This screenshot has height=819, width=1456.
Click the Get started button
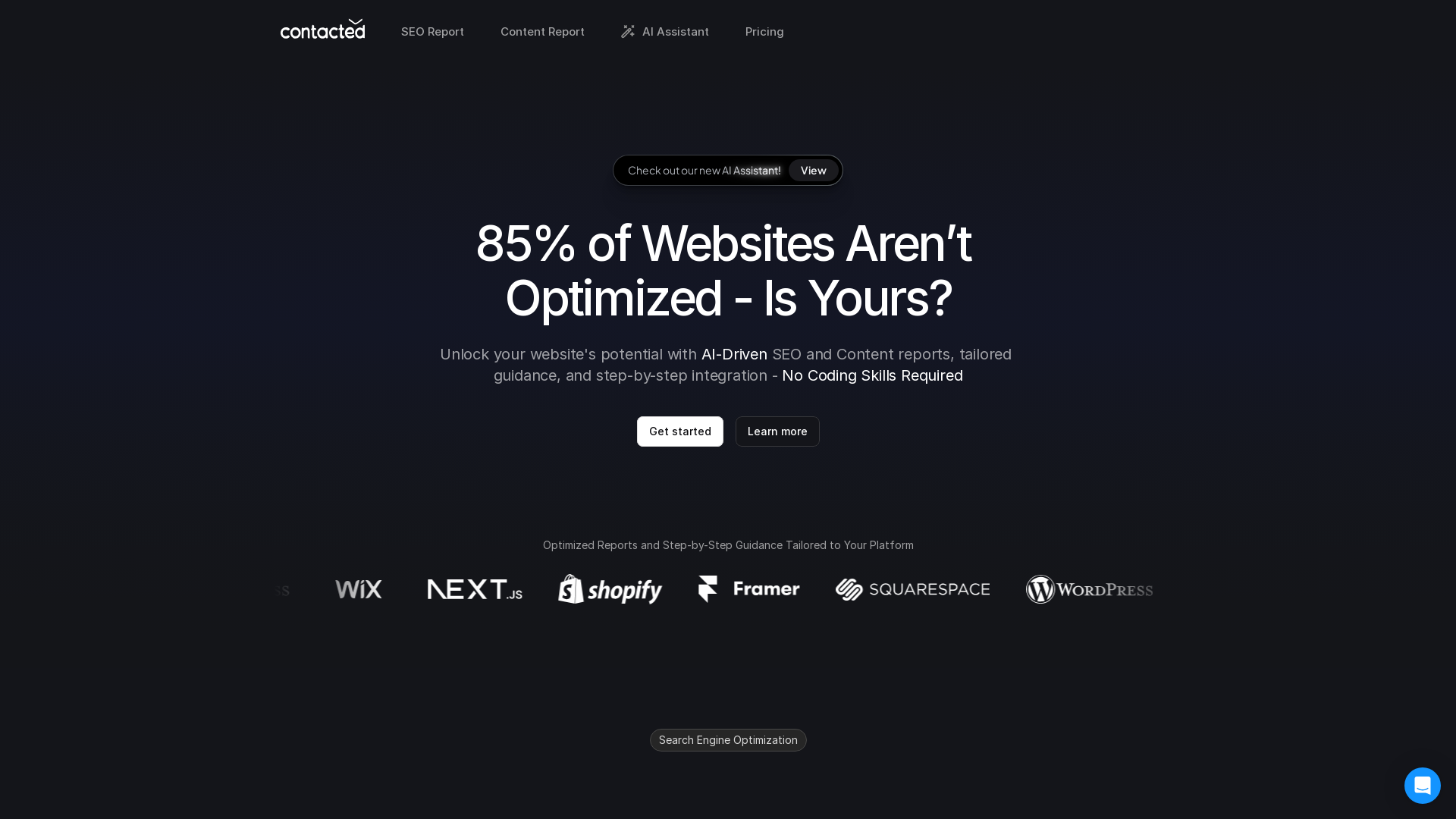[679, 431]
